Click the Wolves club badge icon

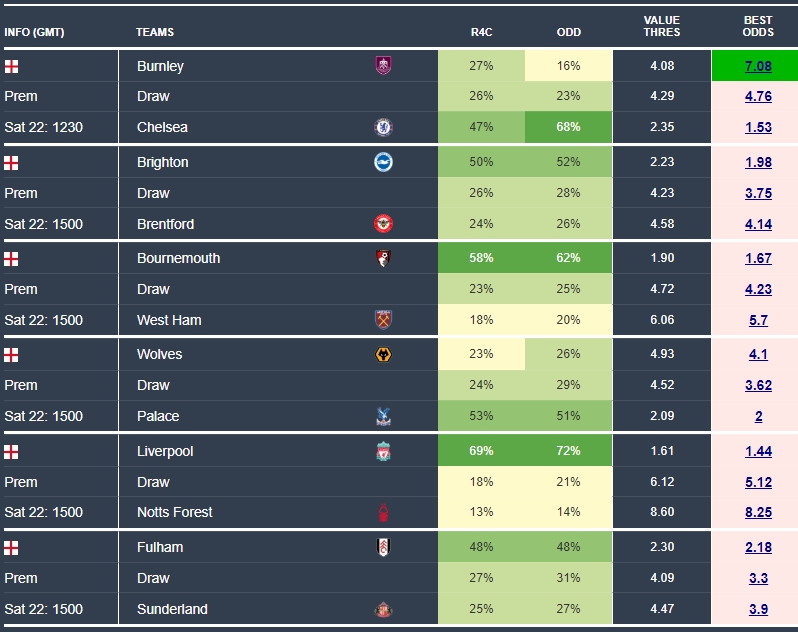(383, 354)
